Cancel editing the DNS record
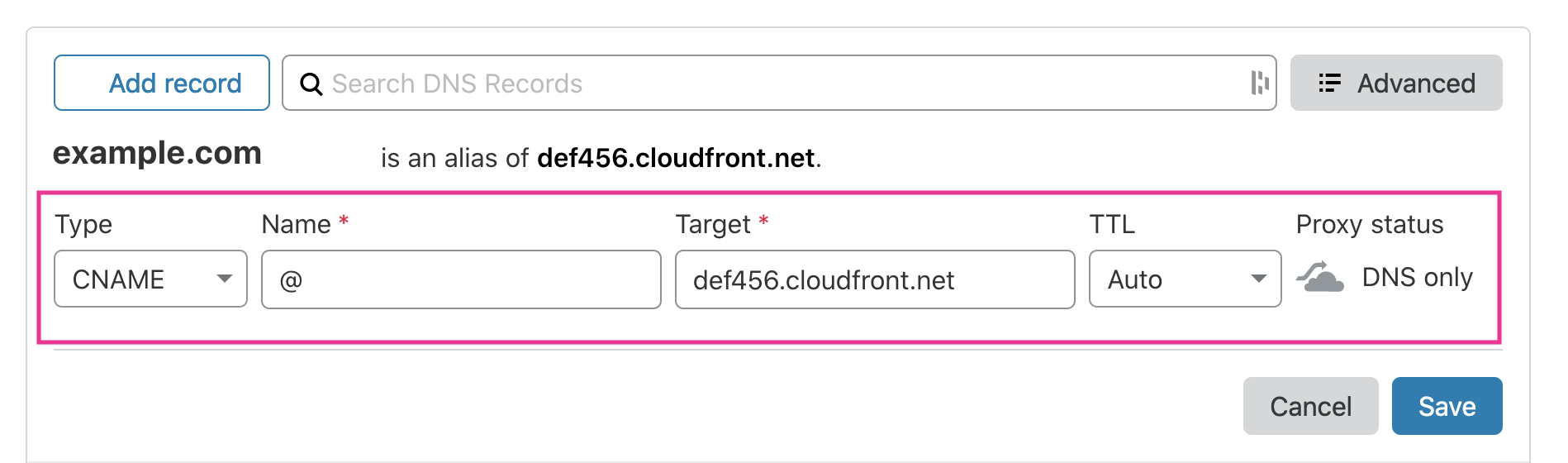 pos(1310,406)
